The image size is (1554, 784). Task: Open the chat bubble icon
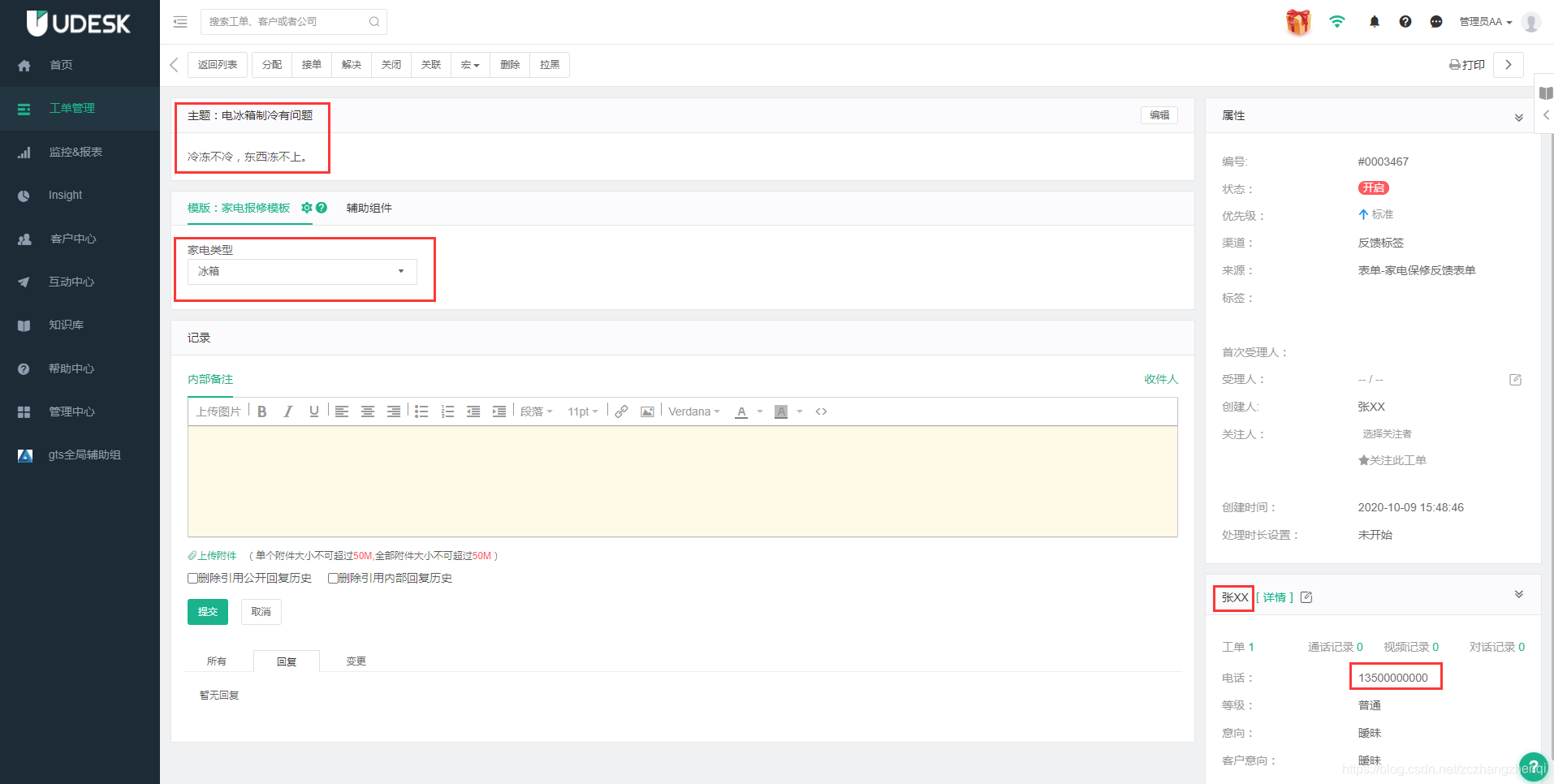[x=1436, y=22]
